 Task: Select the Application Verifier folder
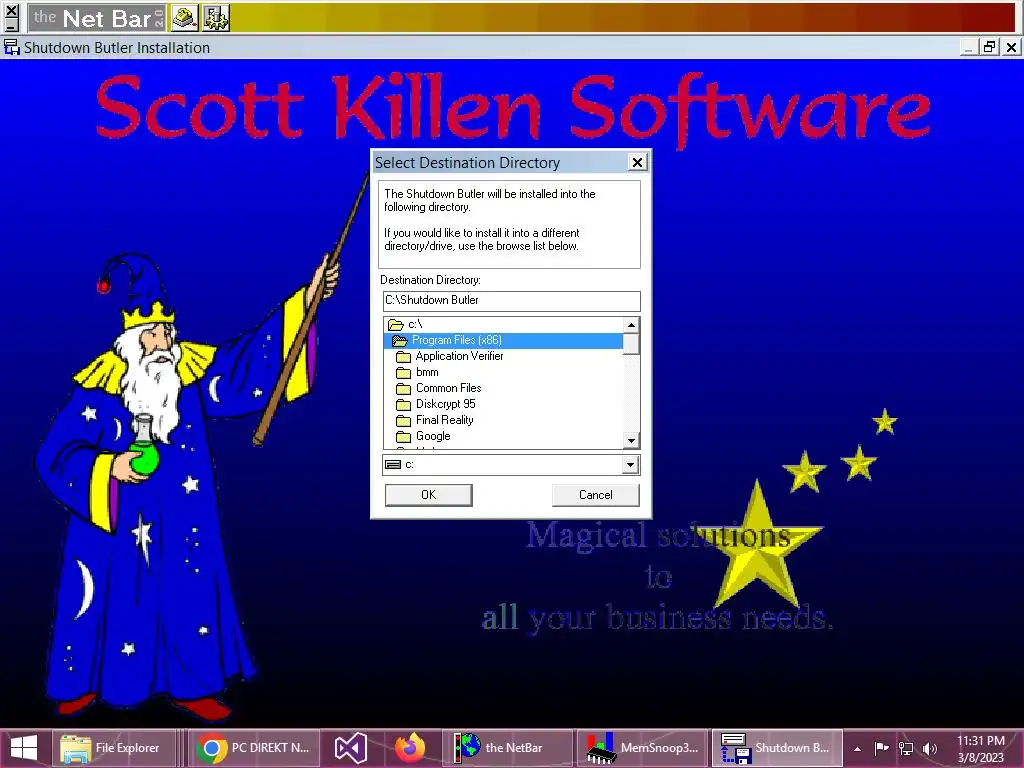point(503,356)
